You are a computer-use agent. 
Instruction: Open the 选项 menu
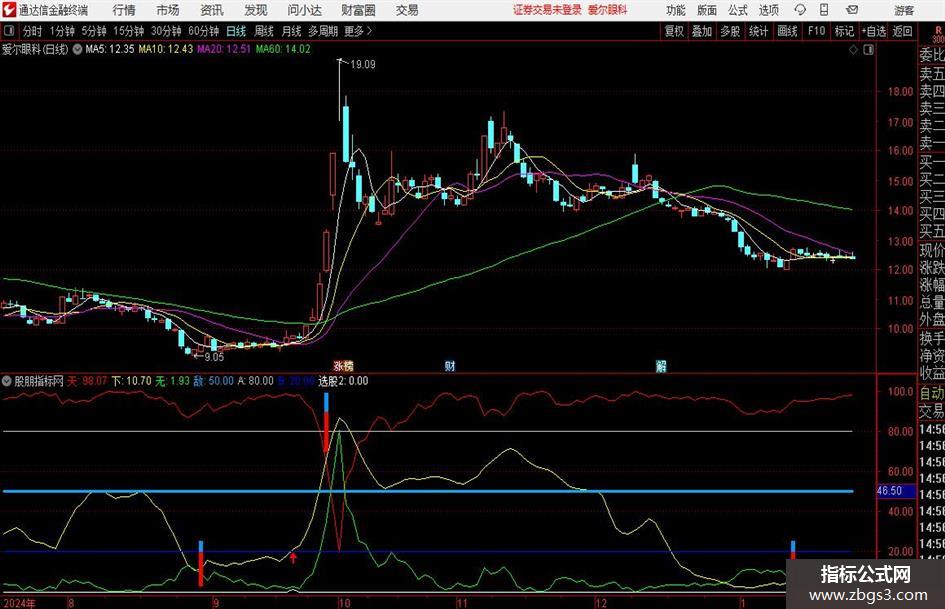tap(768, 10)
